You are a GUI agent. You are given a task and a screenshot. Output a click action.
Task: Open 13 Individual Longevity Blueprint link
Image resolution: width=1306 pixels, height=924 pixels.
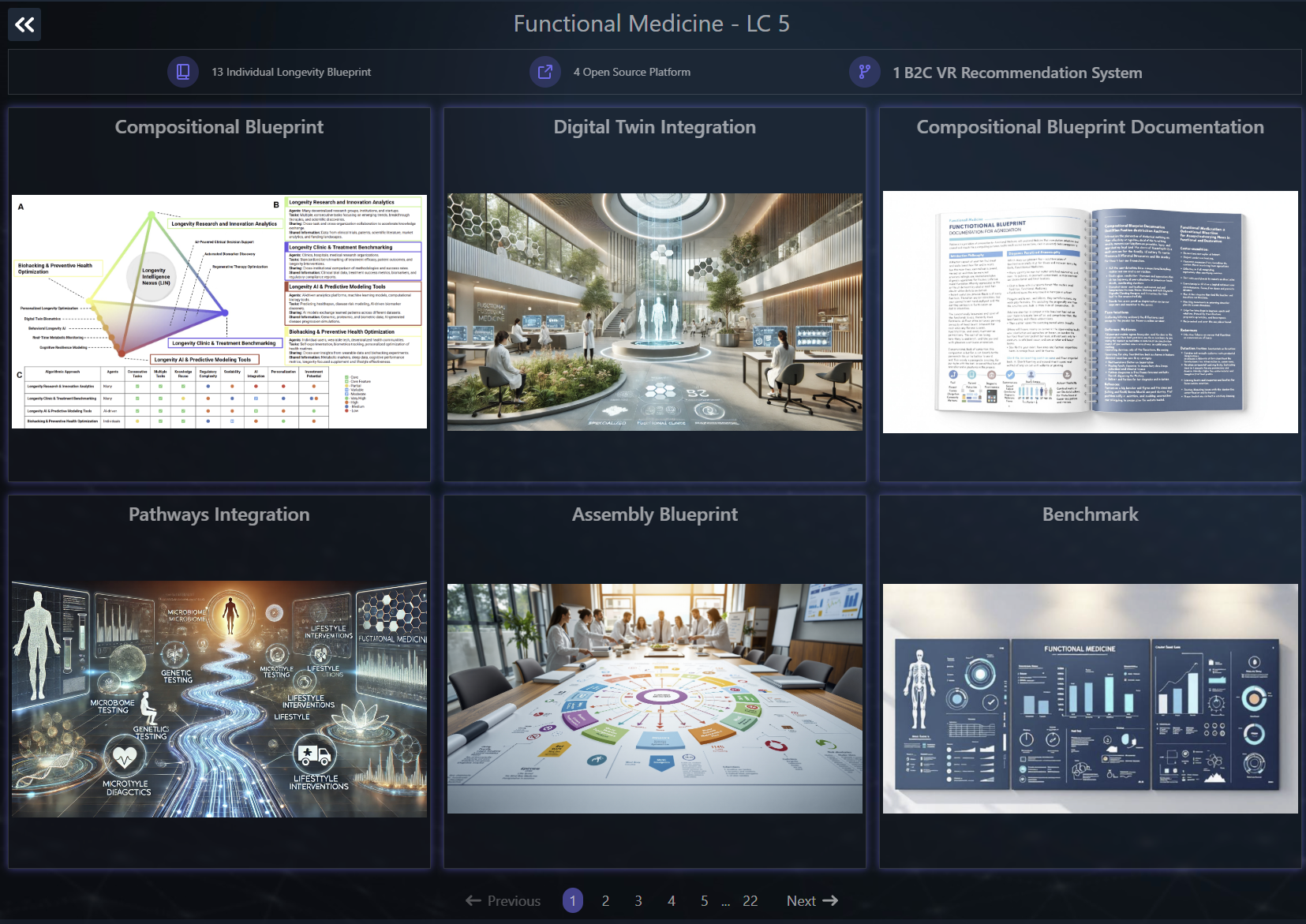(290, 72)
